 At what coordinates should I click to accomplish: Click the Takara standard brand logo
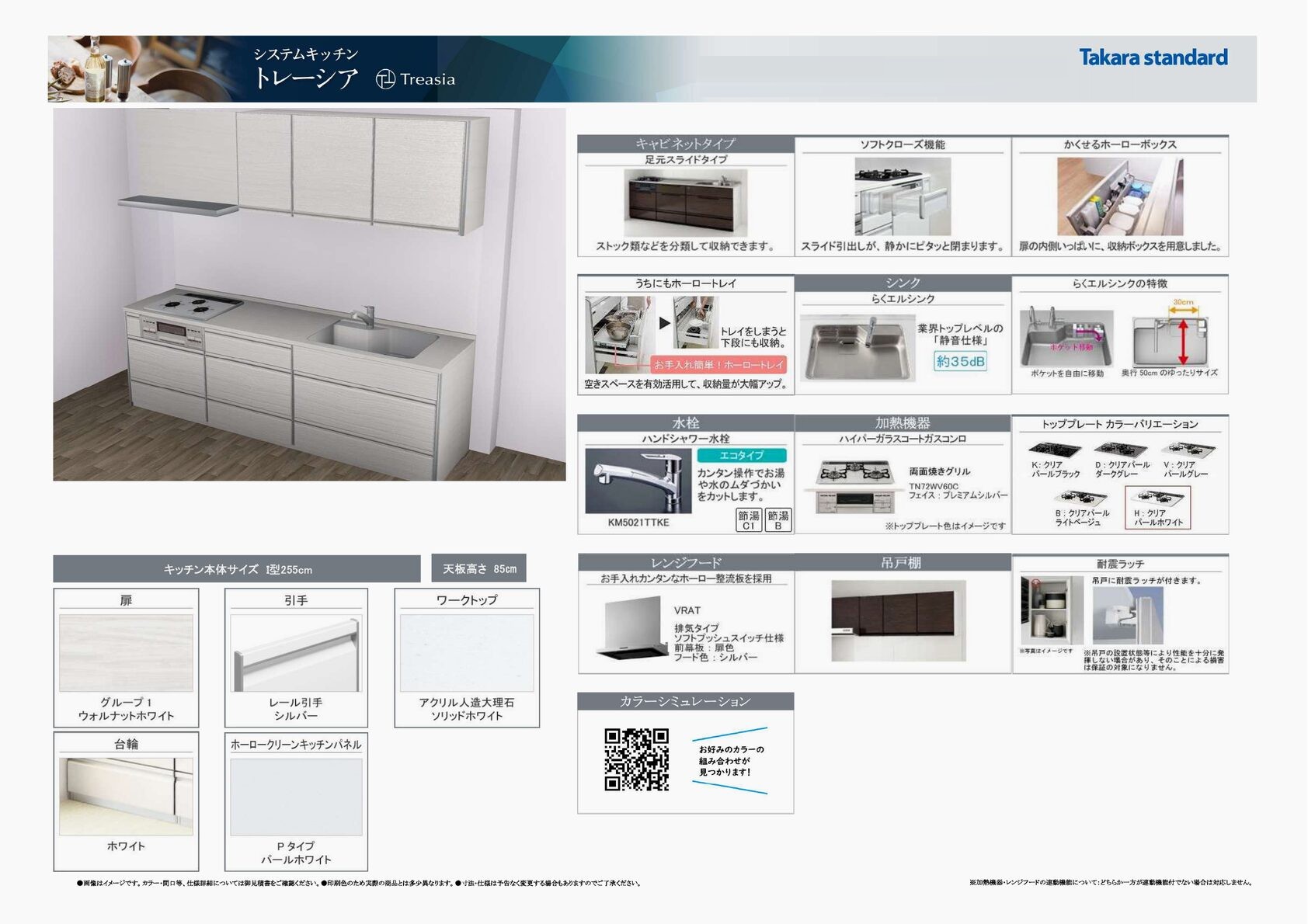point(1153,57)
